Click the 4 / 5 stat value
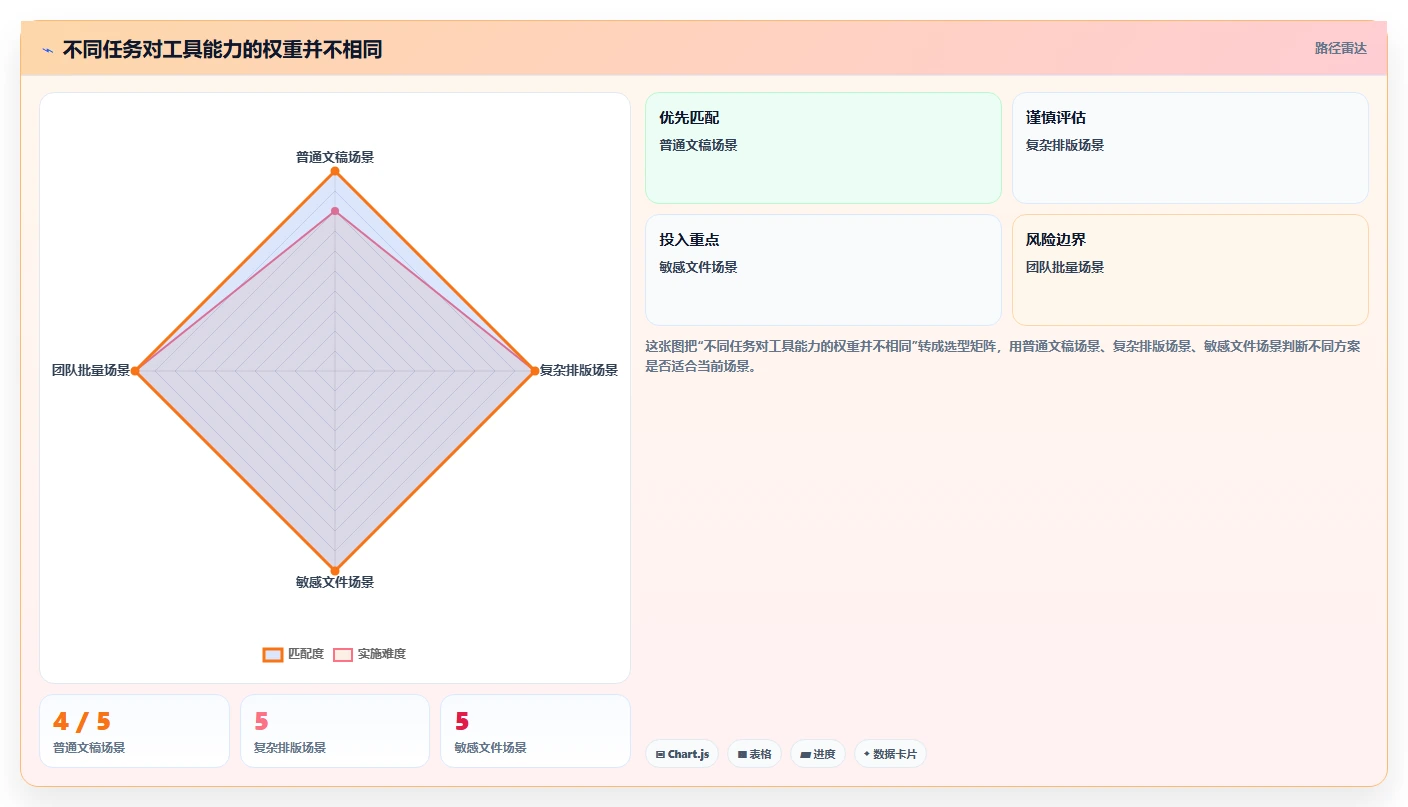1408x807 pixels. [82, 721]
